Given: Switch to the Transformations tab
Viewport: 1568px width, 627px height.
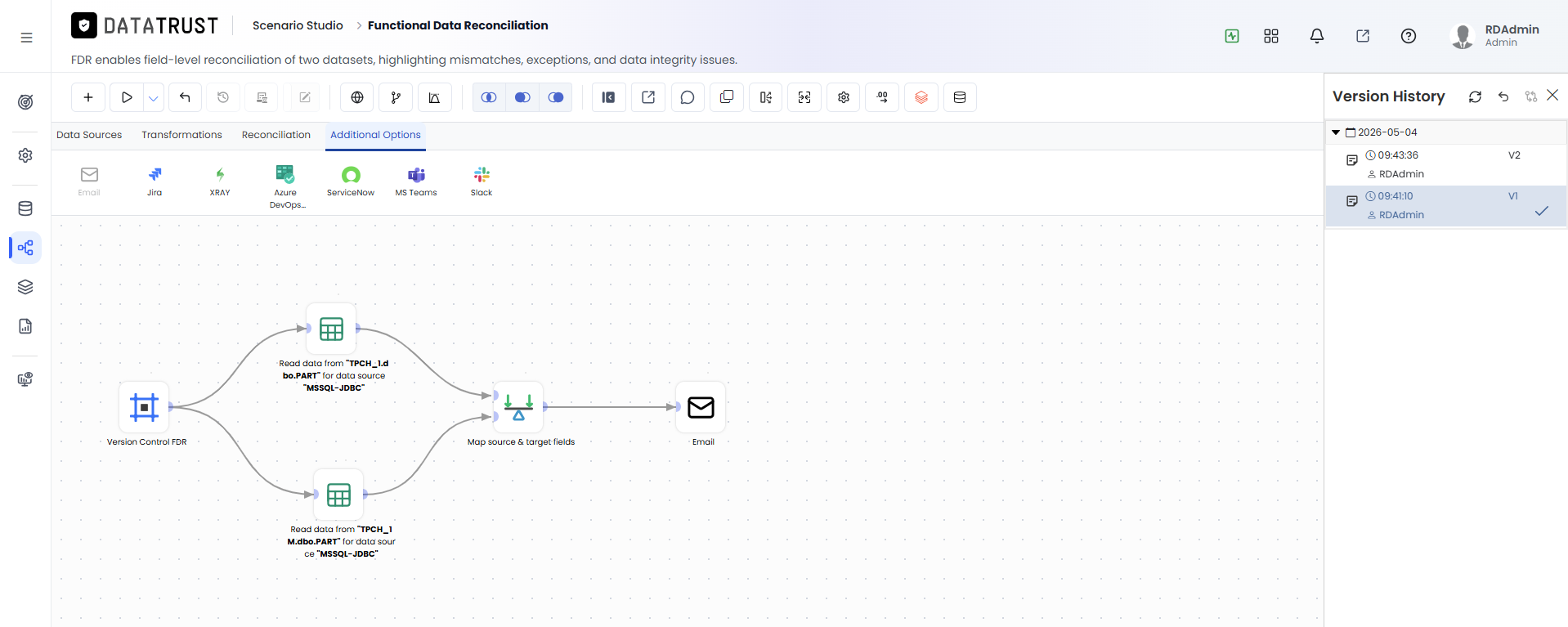Looking at the screenshot, I should tap(181, 135).
